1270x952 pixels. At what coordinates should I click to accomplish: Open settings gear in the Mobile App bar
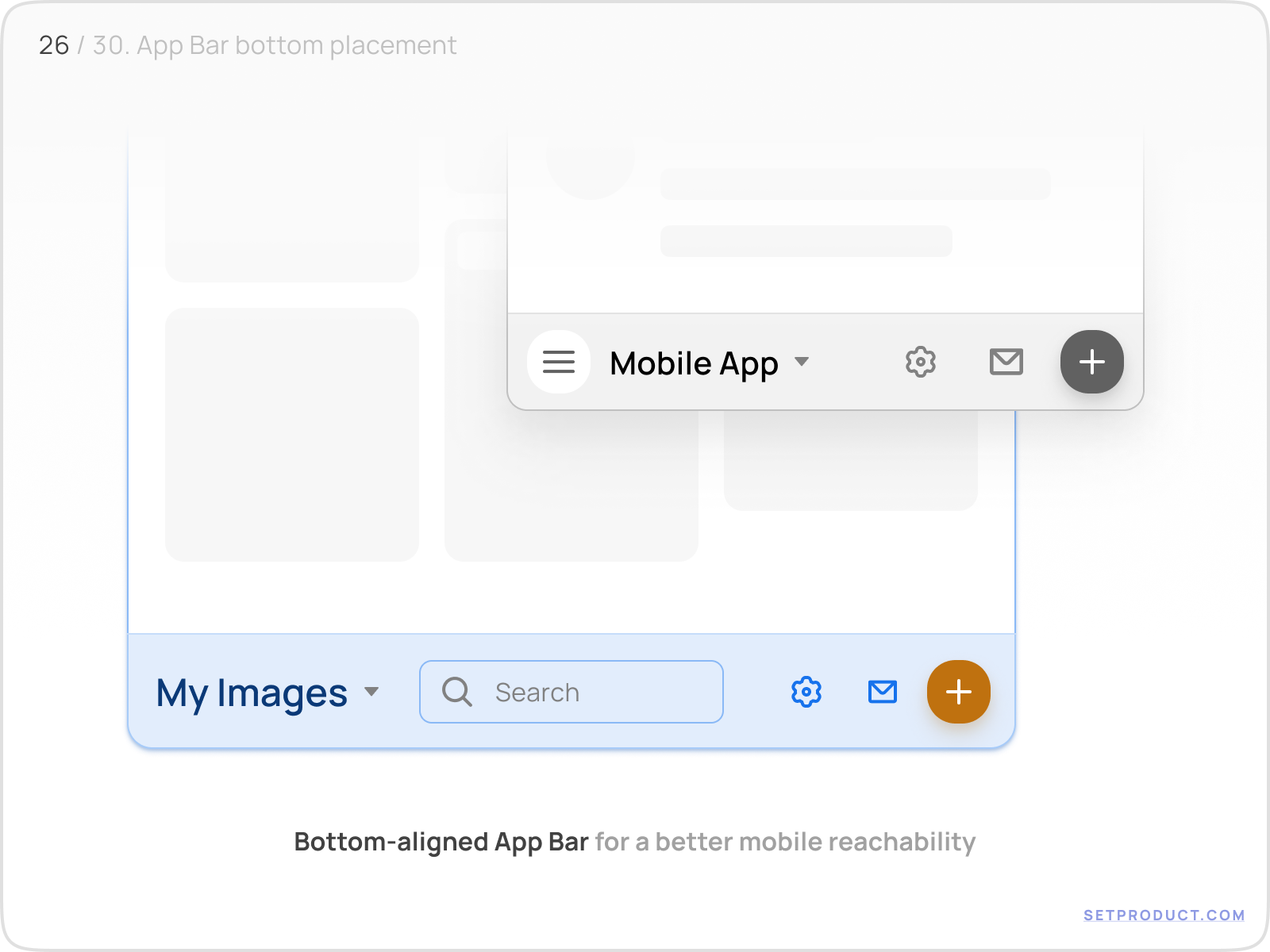coord(921,363)
